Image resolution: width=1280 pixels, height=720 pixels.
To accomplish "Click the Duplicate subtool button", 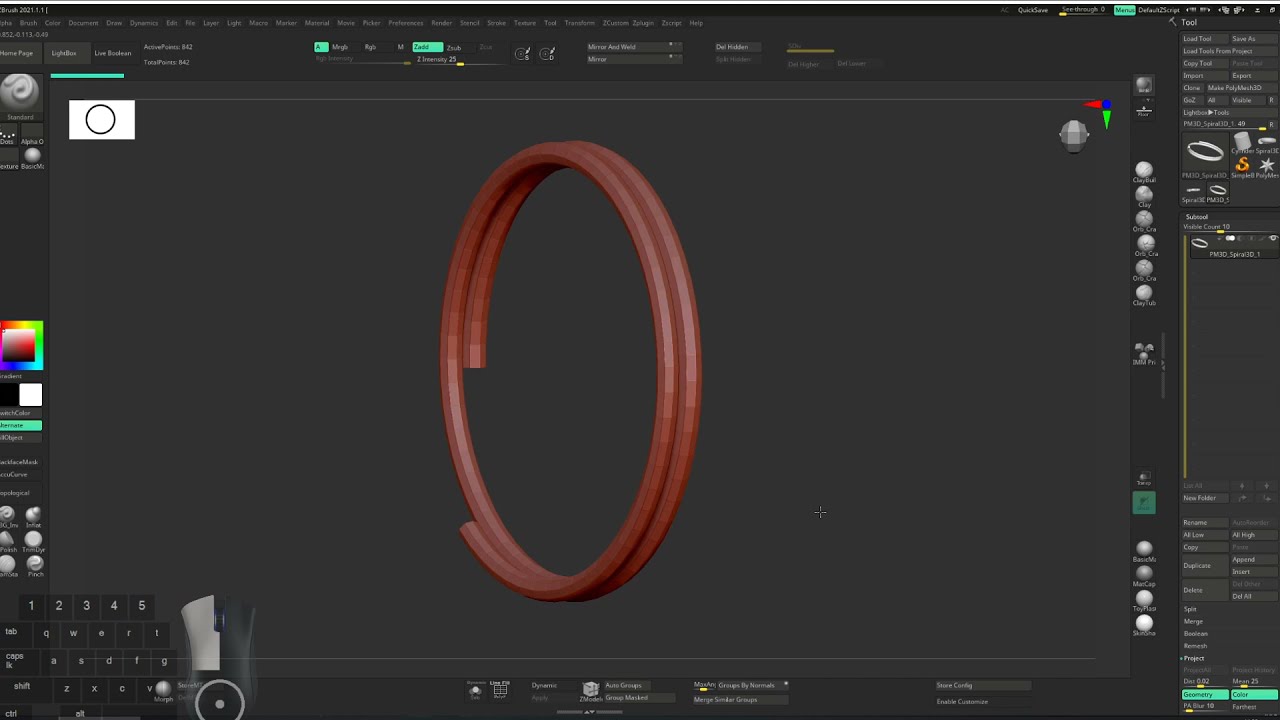I will click(1204, 565).
